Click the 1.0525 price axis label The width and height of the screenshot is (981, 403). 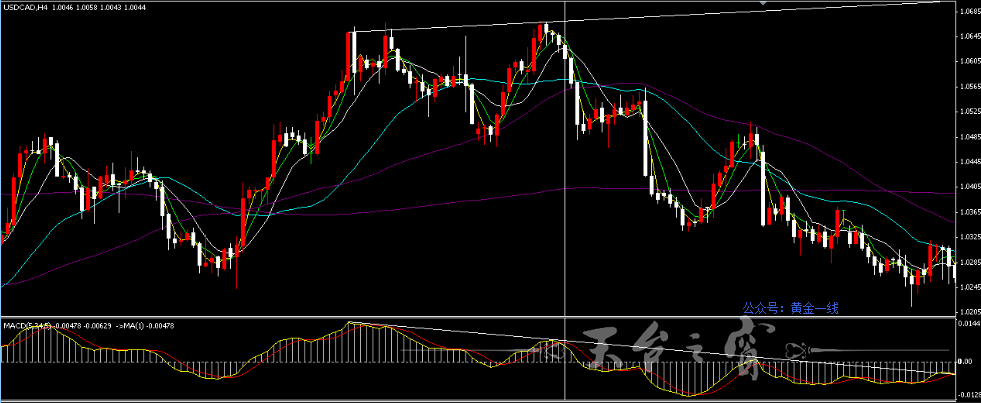point(968,111)
